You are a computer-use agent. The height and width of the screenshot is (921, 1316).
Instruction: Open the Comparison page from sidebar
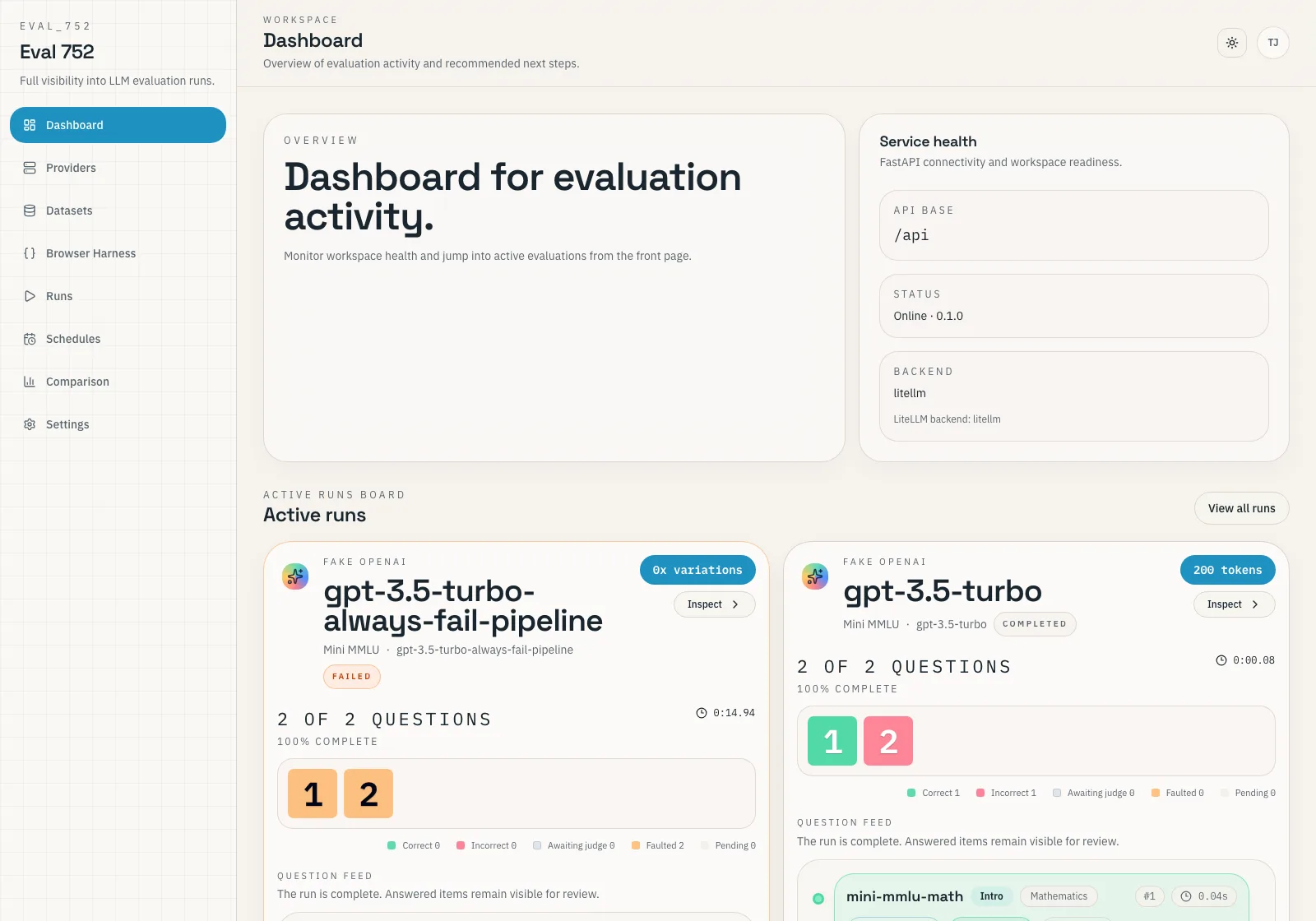[x=77, y=382]
